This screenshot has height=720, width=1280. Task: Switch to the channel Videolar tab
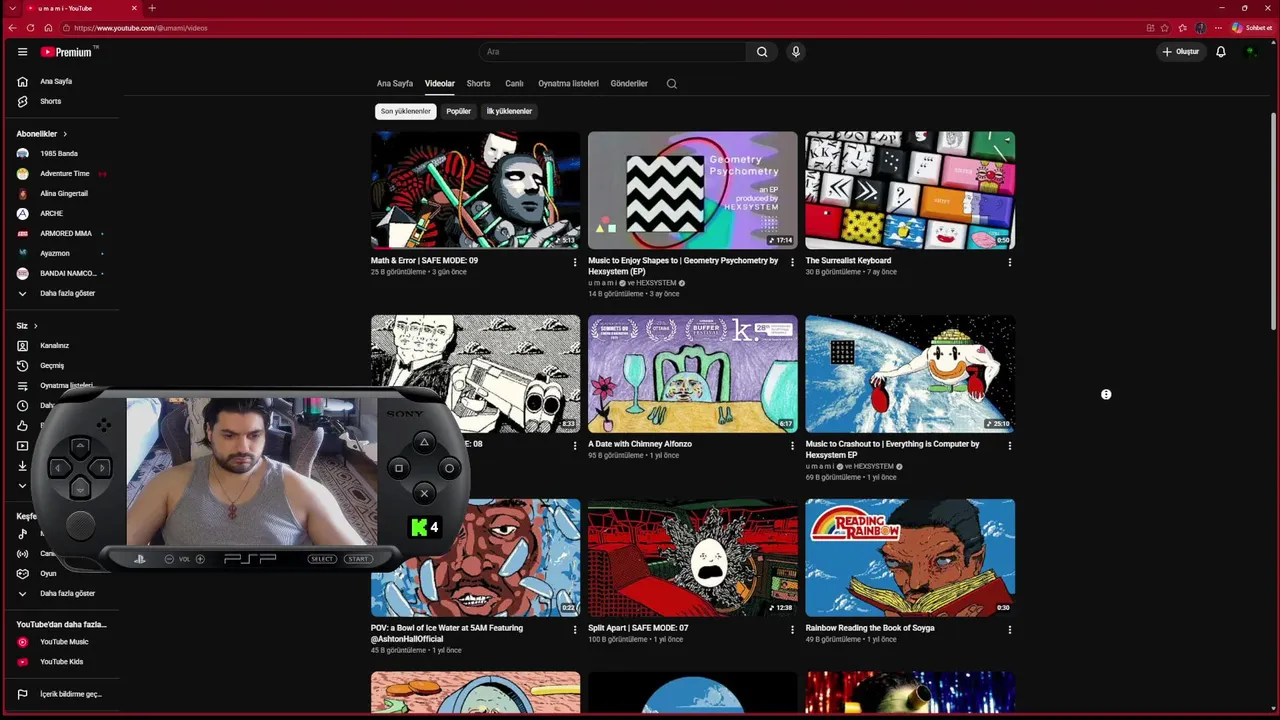click(440, 84)
